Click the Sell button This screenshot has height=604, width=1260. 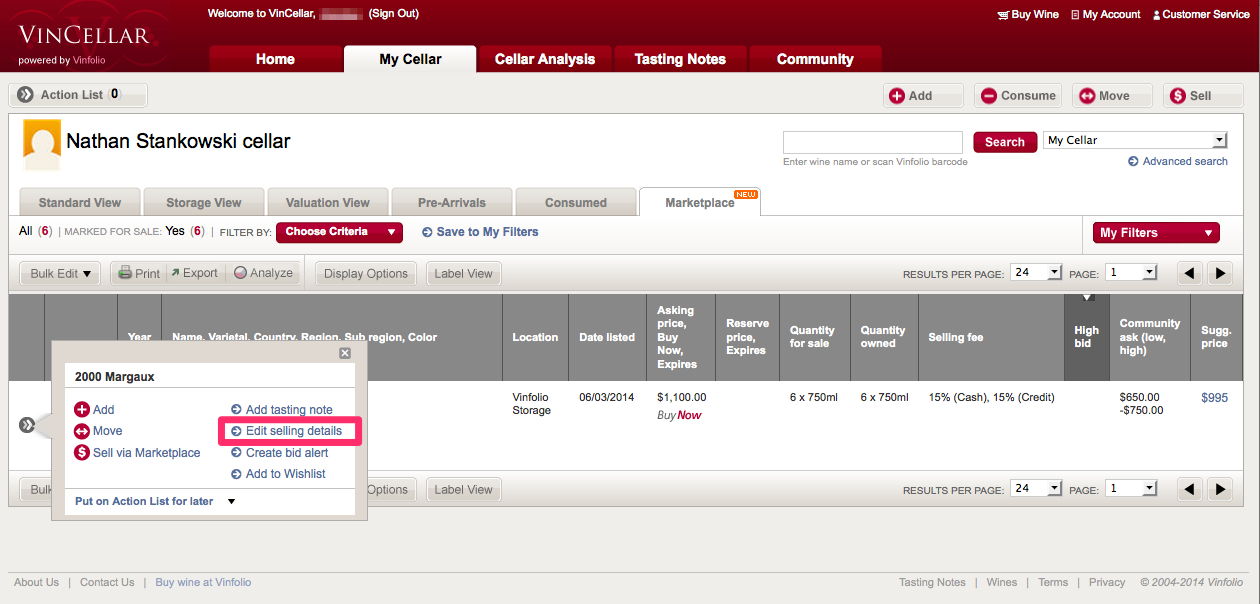pyautogui.click(x=1201, y=96)
